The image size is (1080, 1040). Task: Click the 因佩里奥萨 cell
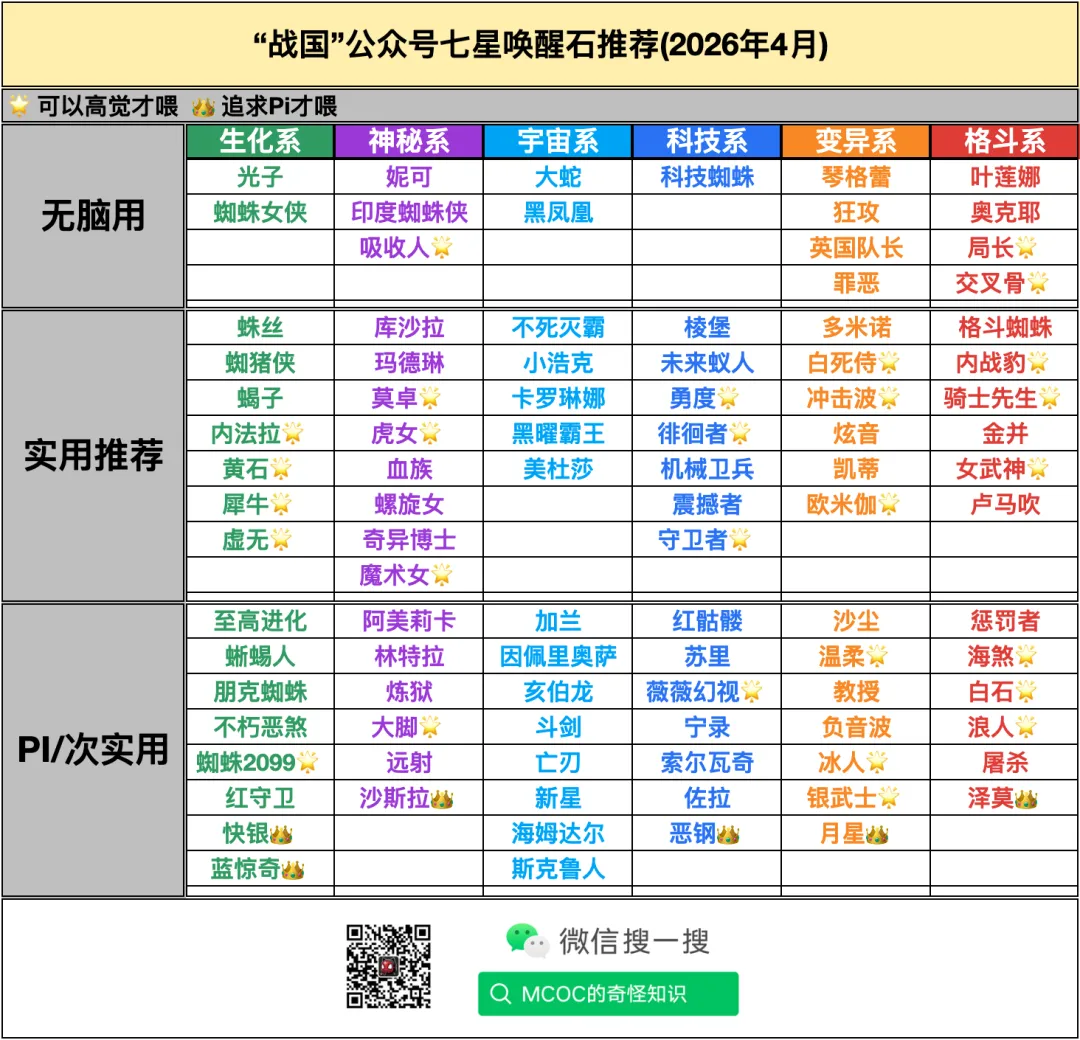[x=558, y=656]
